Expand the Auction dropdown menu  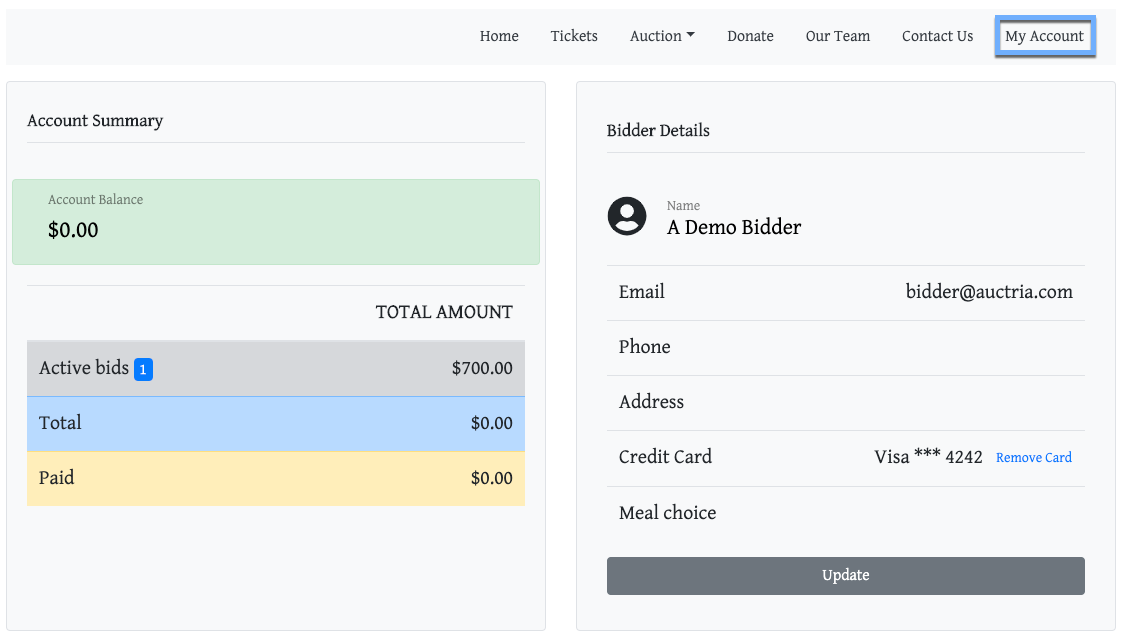coord(661,36)
